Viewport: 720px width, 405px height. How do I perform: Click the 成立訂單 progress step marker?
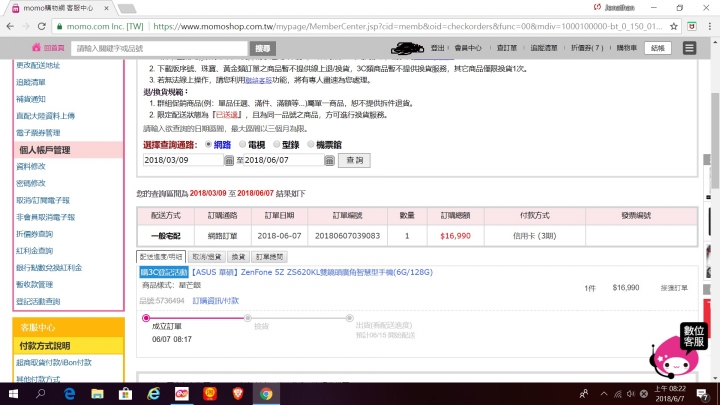click(146, 318)
